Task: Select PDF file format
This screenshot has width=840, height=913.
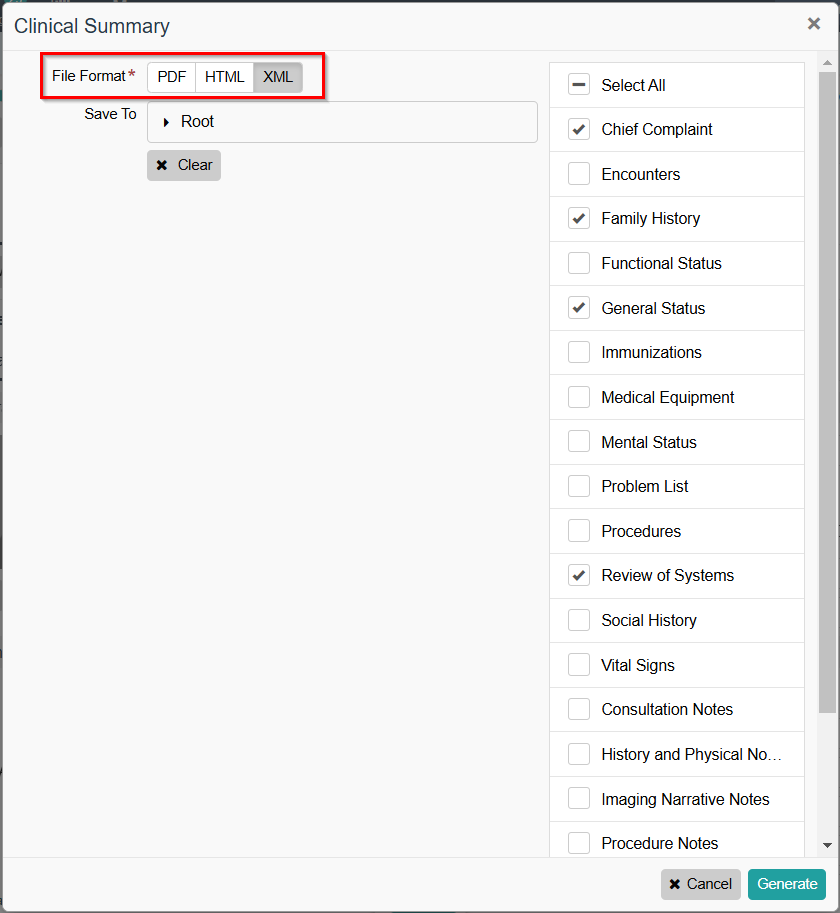Action: coord(171,78)
